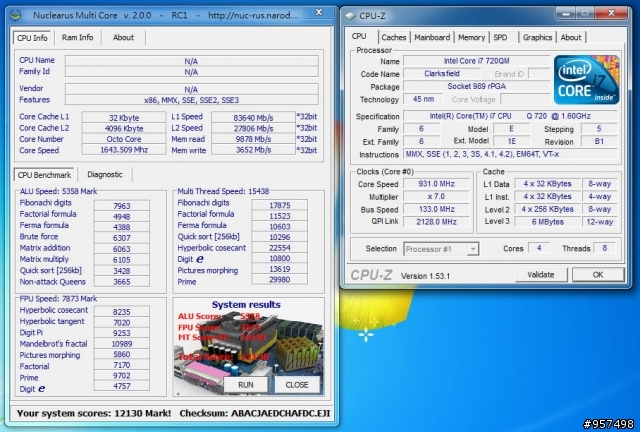
Task: Close the Nuclearus Multi Core window
Action: (319, 13)
